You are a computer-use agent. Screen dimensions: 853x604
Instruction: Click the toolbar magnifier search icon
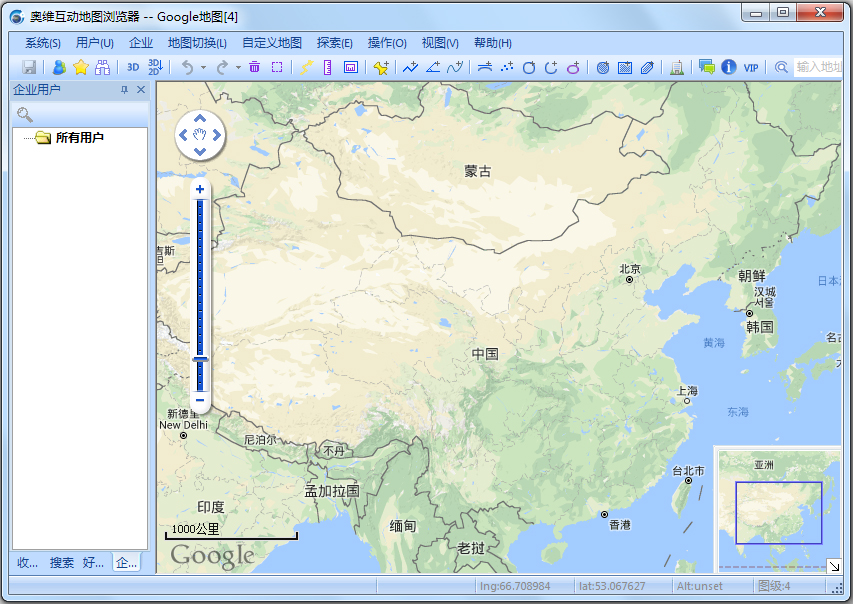point(782,67)
